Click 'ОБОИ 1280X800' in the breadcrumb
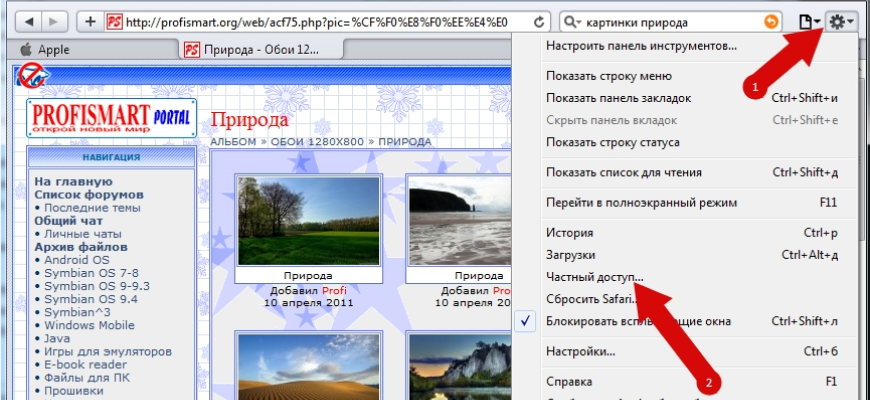This screenshot has height=400, width=870. point(317,142)
